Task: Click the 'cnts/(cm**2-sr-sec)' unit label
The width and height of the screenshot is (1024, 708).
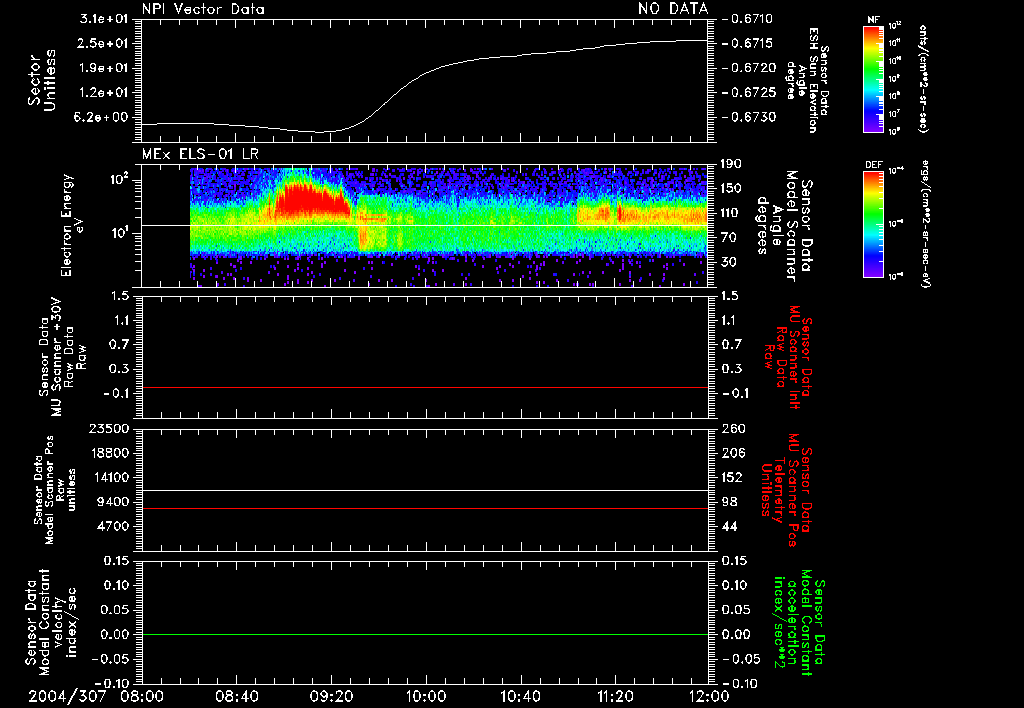Action: click(922, 78)
